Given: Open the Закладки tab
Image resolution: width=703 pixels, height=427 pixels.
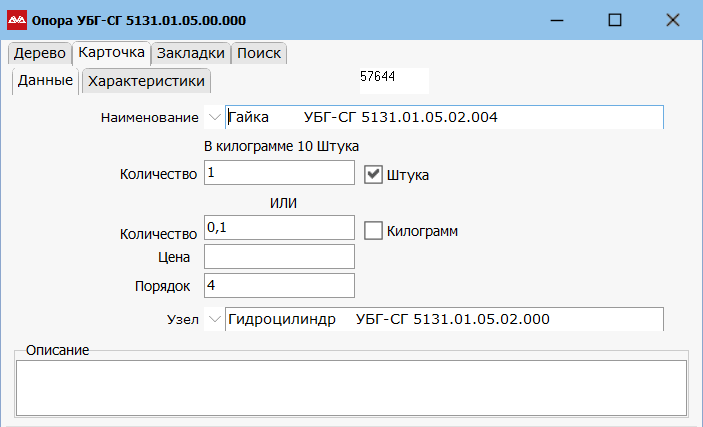Looking at the screenshot, I should [x=191, y=53].
